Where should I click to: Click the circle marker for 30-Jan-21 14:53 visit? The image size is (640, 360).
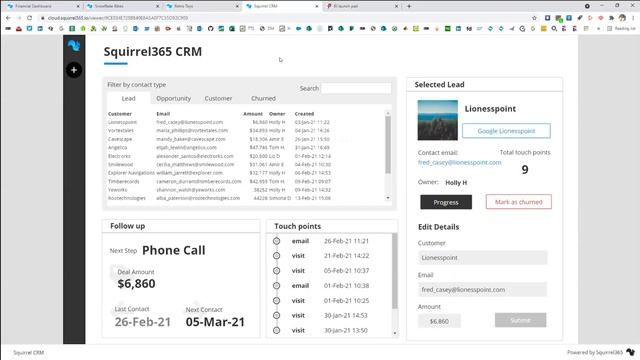pyautogui.click(x=276, y=316)
